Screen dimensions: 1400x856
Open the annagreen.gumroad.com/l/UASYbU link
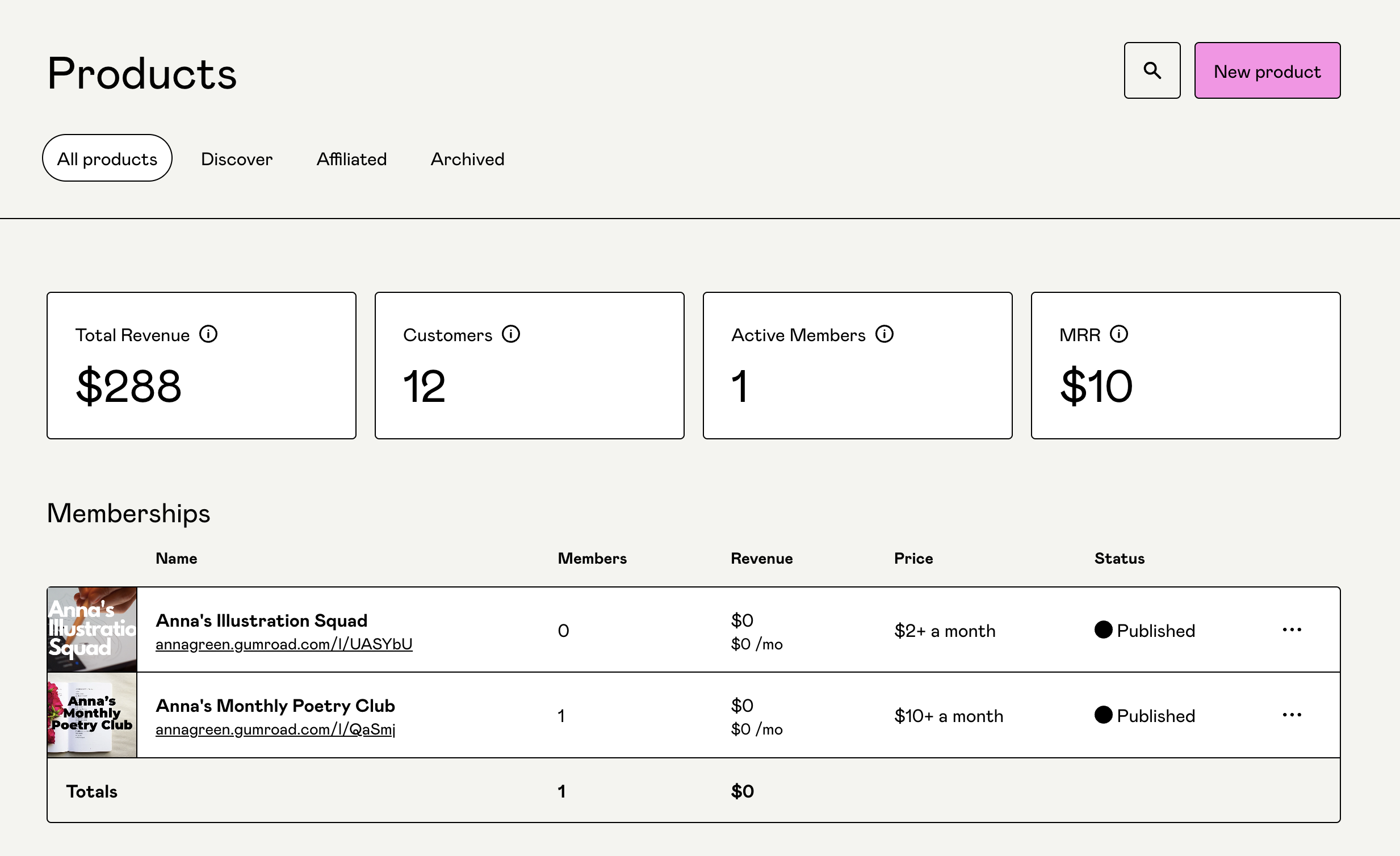[283, 644]
